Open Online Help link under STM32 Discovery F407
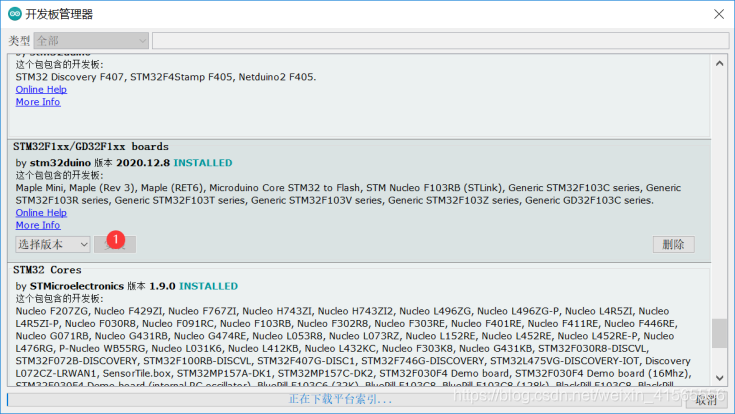 click(41, 90)
